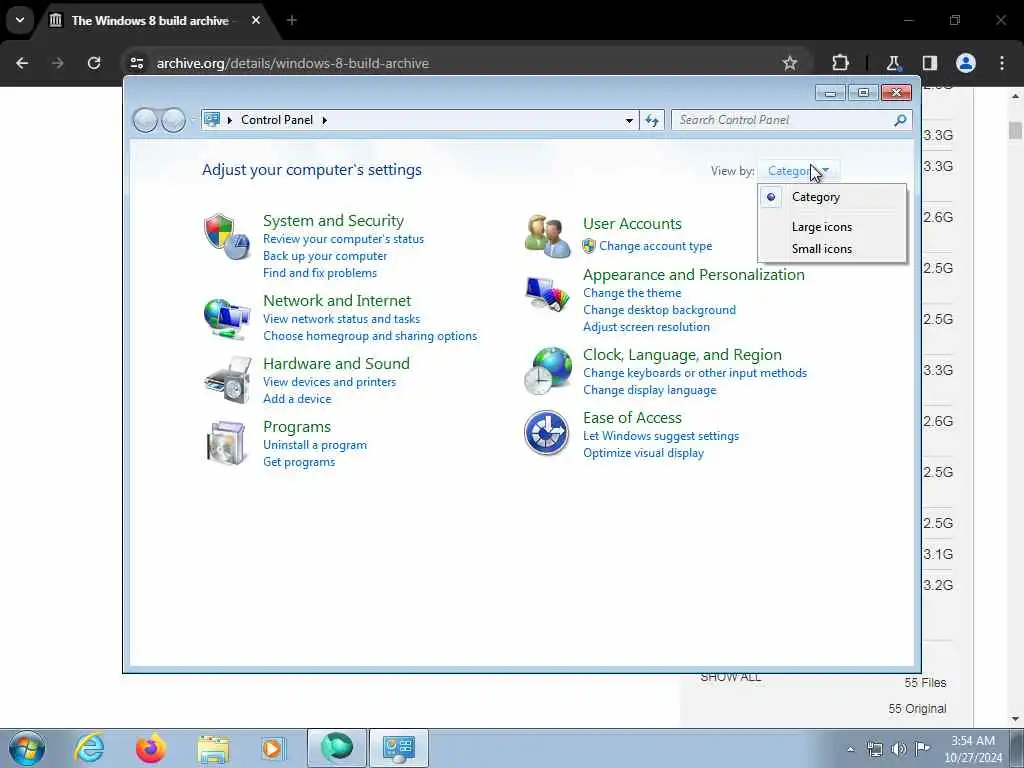Click the Control Panel taskbar button
This screenshot has width=1024, height=768.
click(398, 748)
